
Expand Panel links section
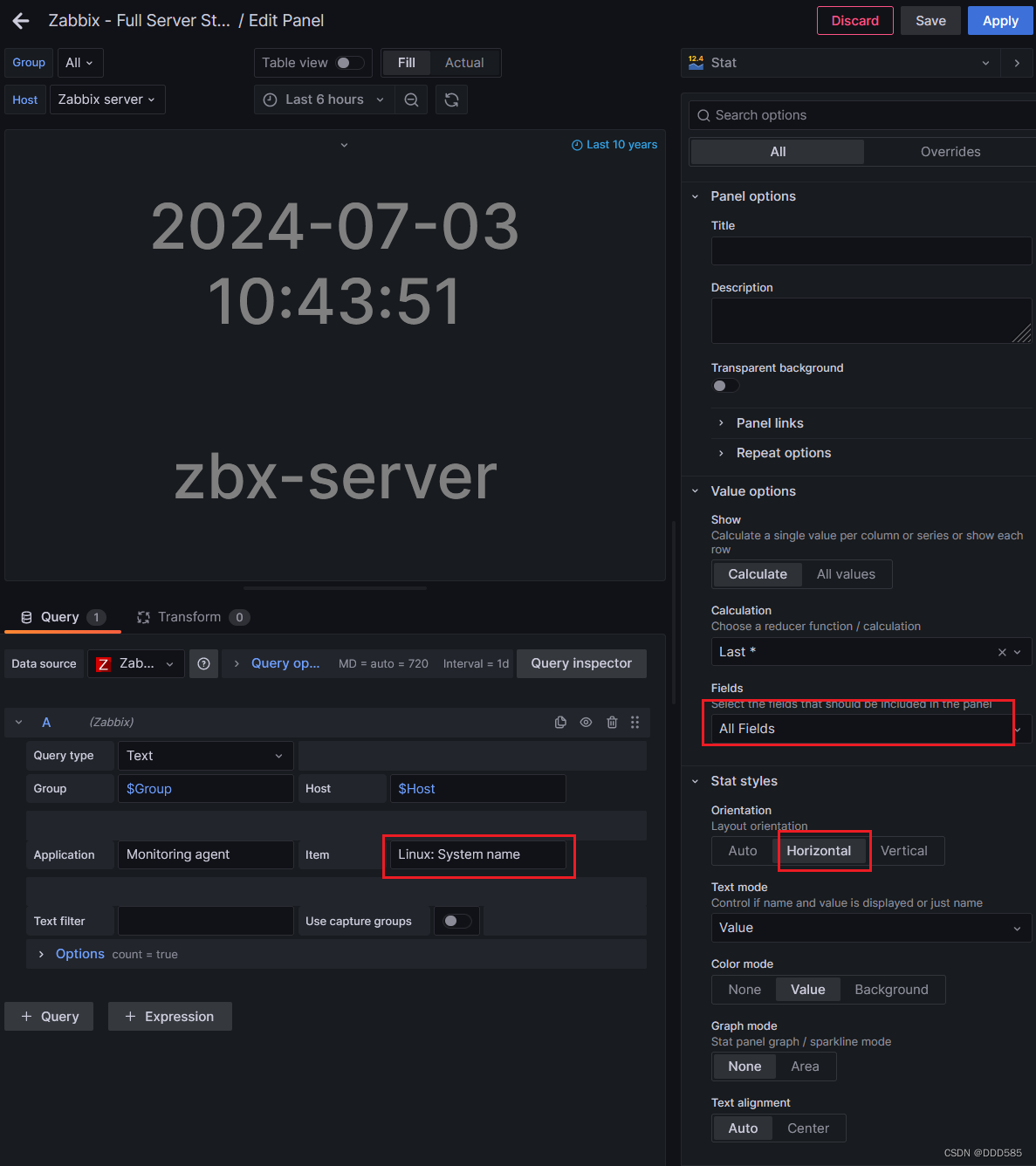tap(770, 423)
